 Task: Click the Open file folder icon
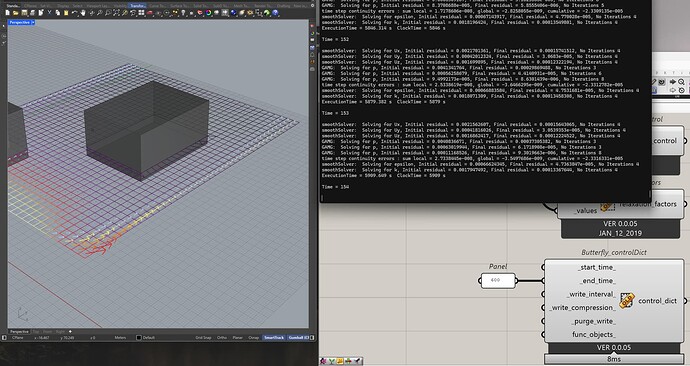coord(15,13)
